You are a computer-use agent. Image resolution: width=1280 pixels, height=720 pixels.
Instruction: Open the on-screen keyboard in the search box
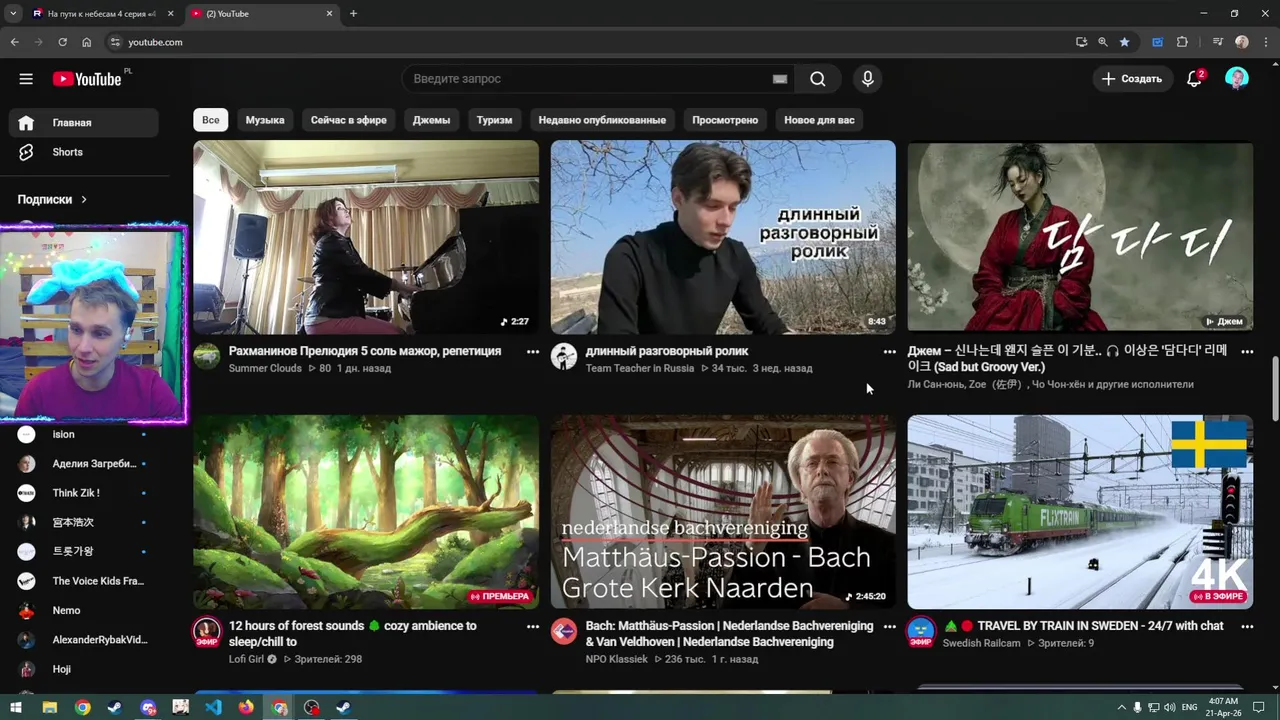click(x=780, y=79)
